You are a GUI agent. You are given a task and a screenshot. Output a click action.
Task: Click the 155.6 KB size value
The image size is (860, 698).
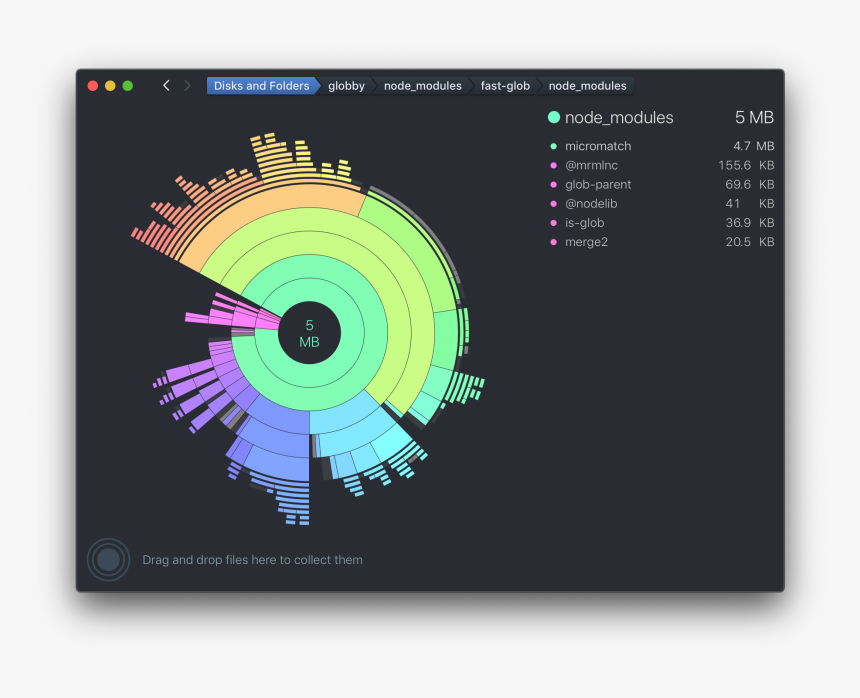pos(746,165)
